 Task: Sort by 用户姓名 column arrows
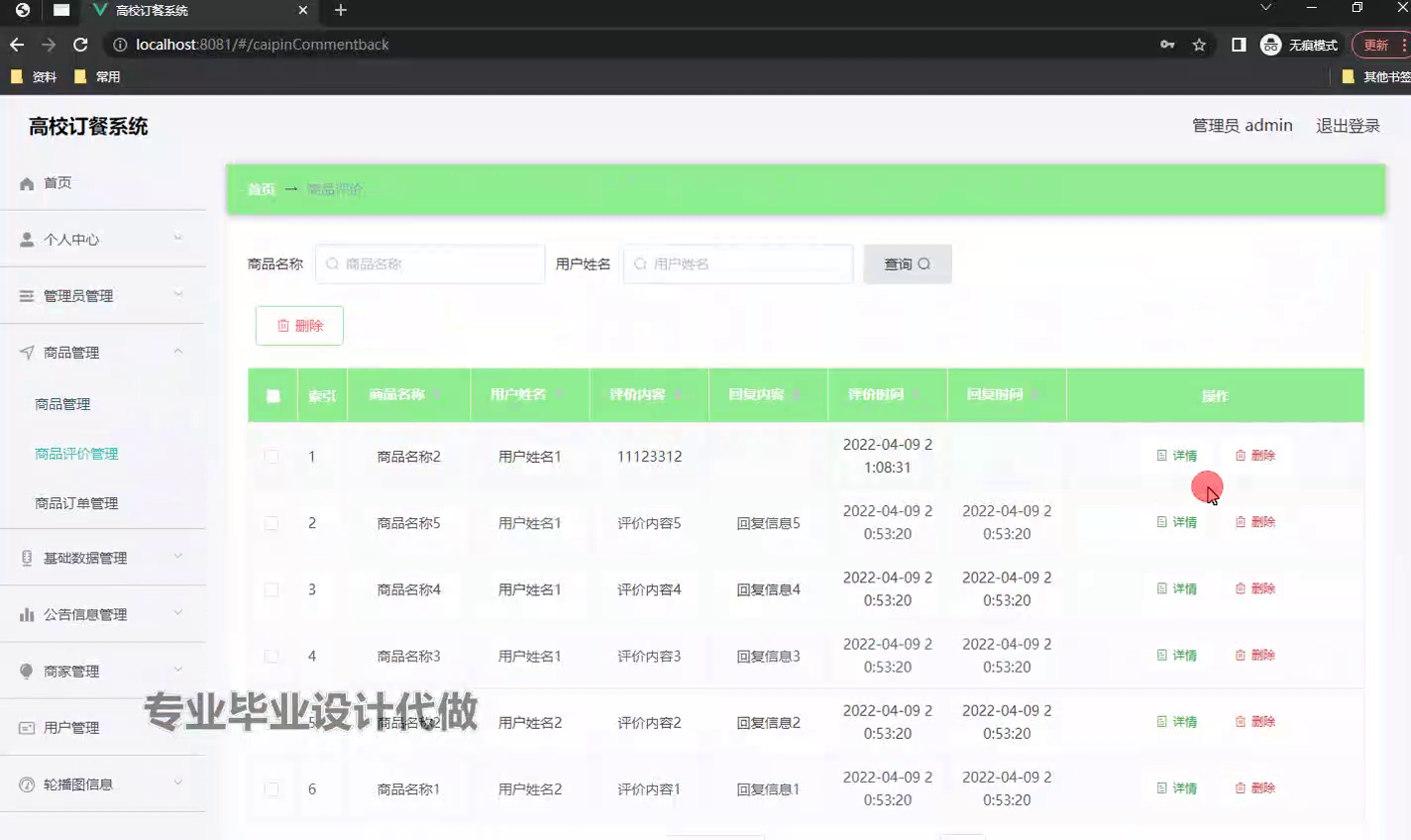point(557,394)
